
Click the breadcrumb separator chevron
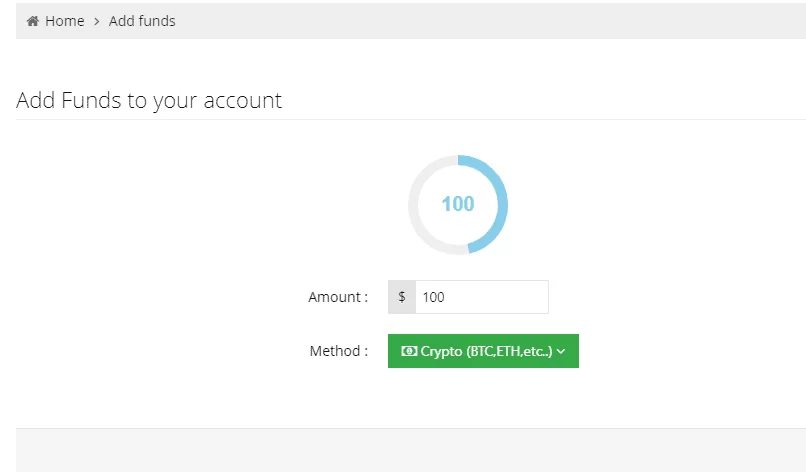[97, 21]
